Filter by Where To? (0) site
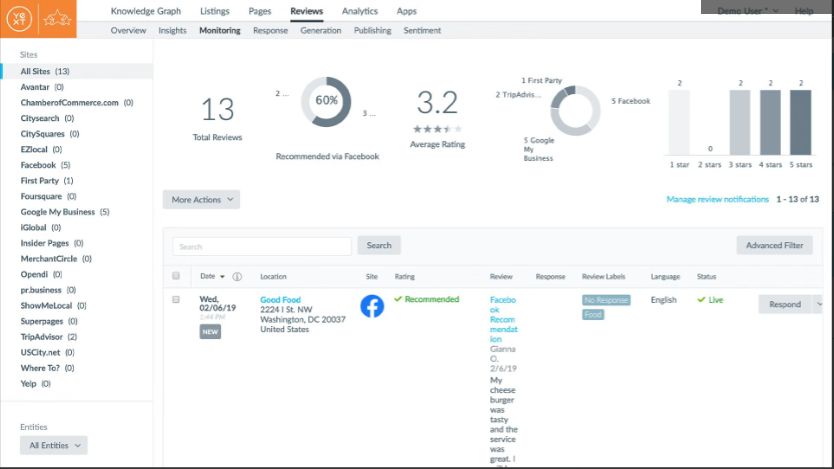 [x=47, y=368]
